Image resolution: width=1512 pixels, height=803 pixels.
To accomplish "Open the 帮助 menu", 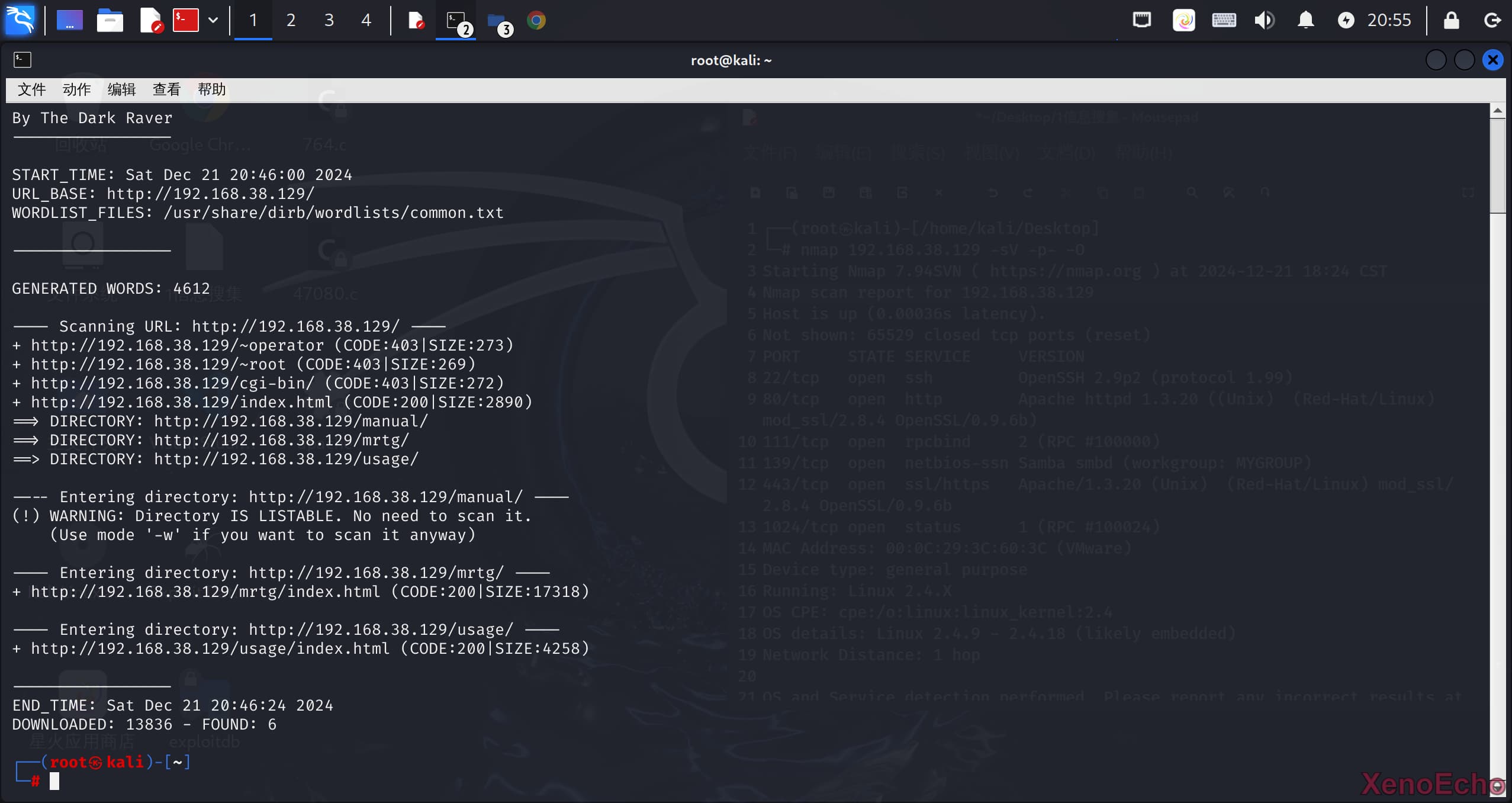I will point(211,89).
